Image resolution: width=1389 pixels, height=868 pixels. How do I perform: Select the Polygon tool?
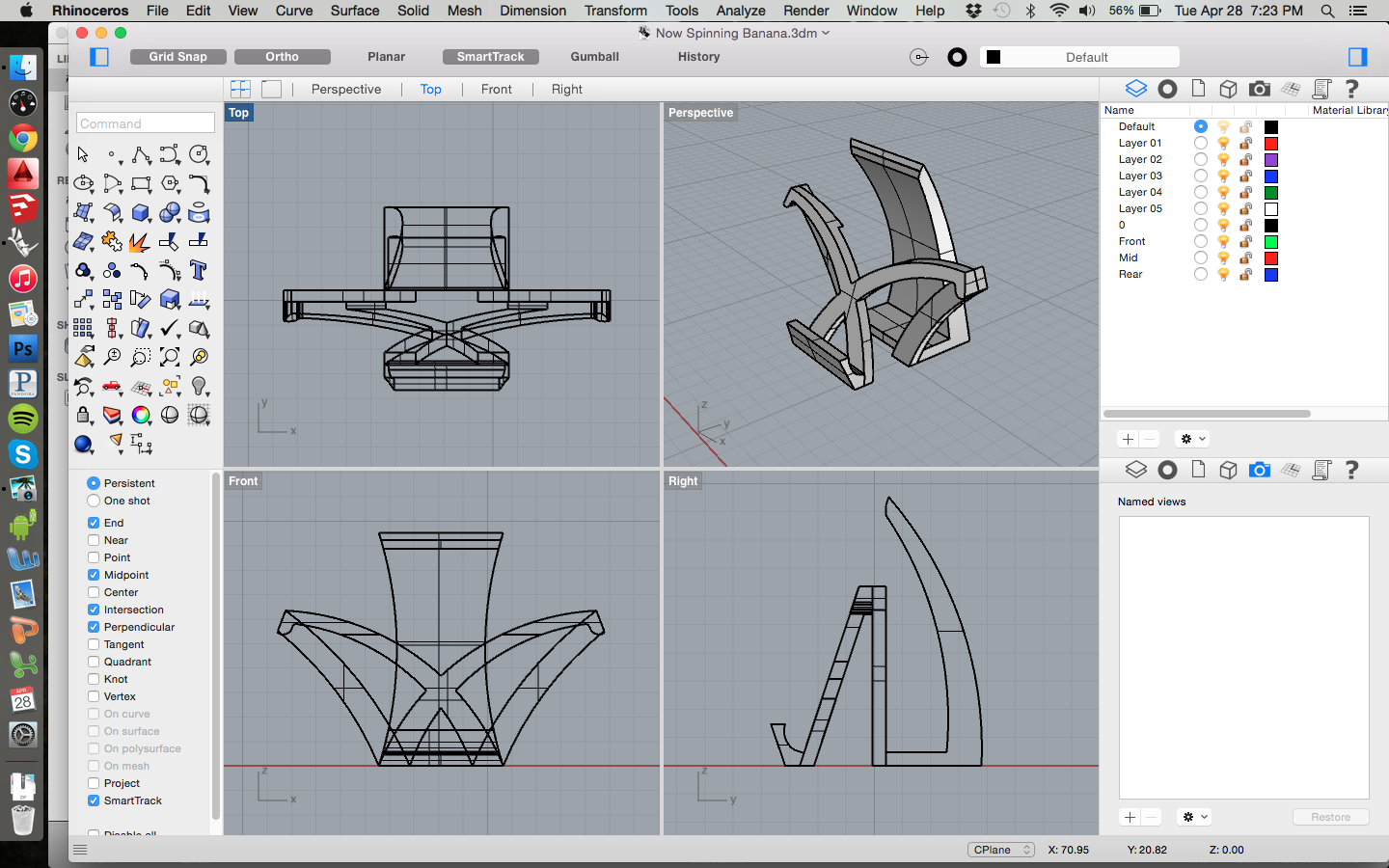coord(170,183)
